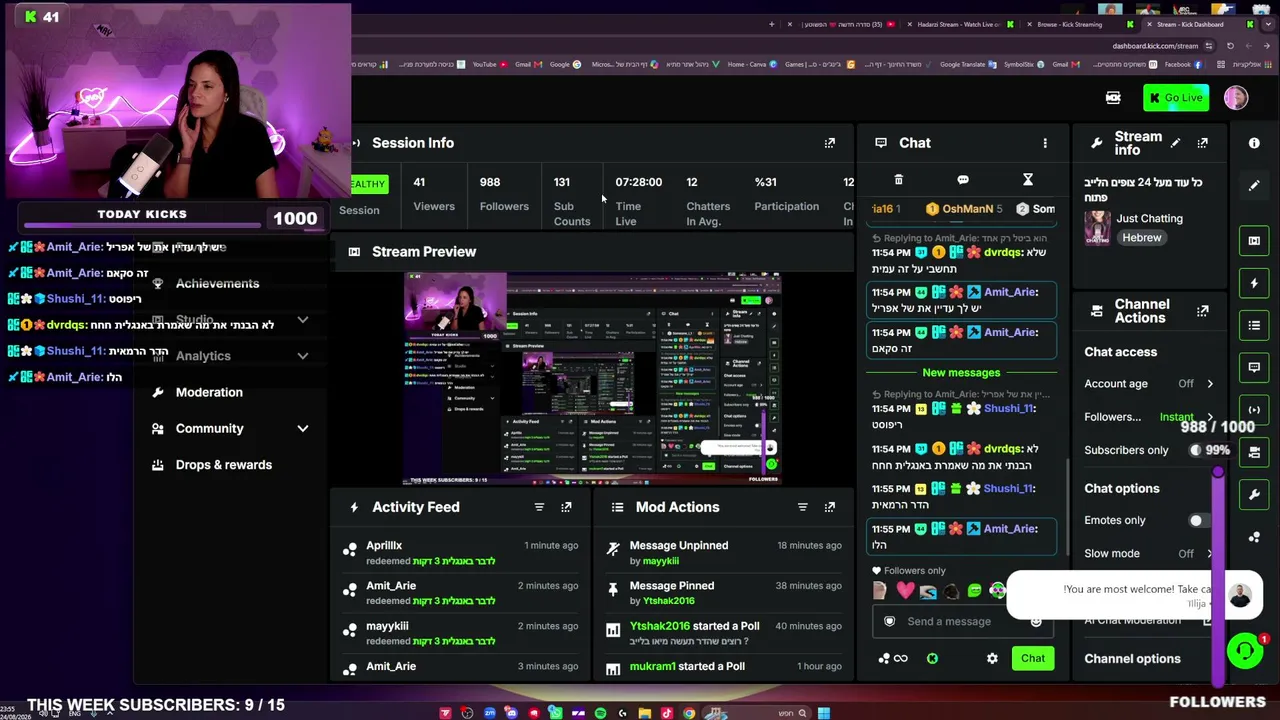1280x720 pixels.
Task: Filter the Mod Actions list
Action: [x=802, y=507]
